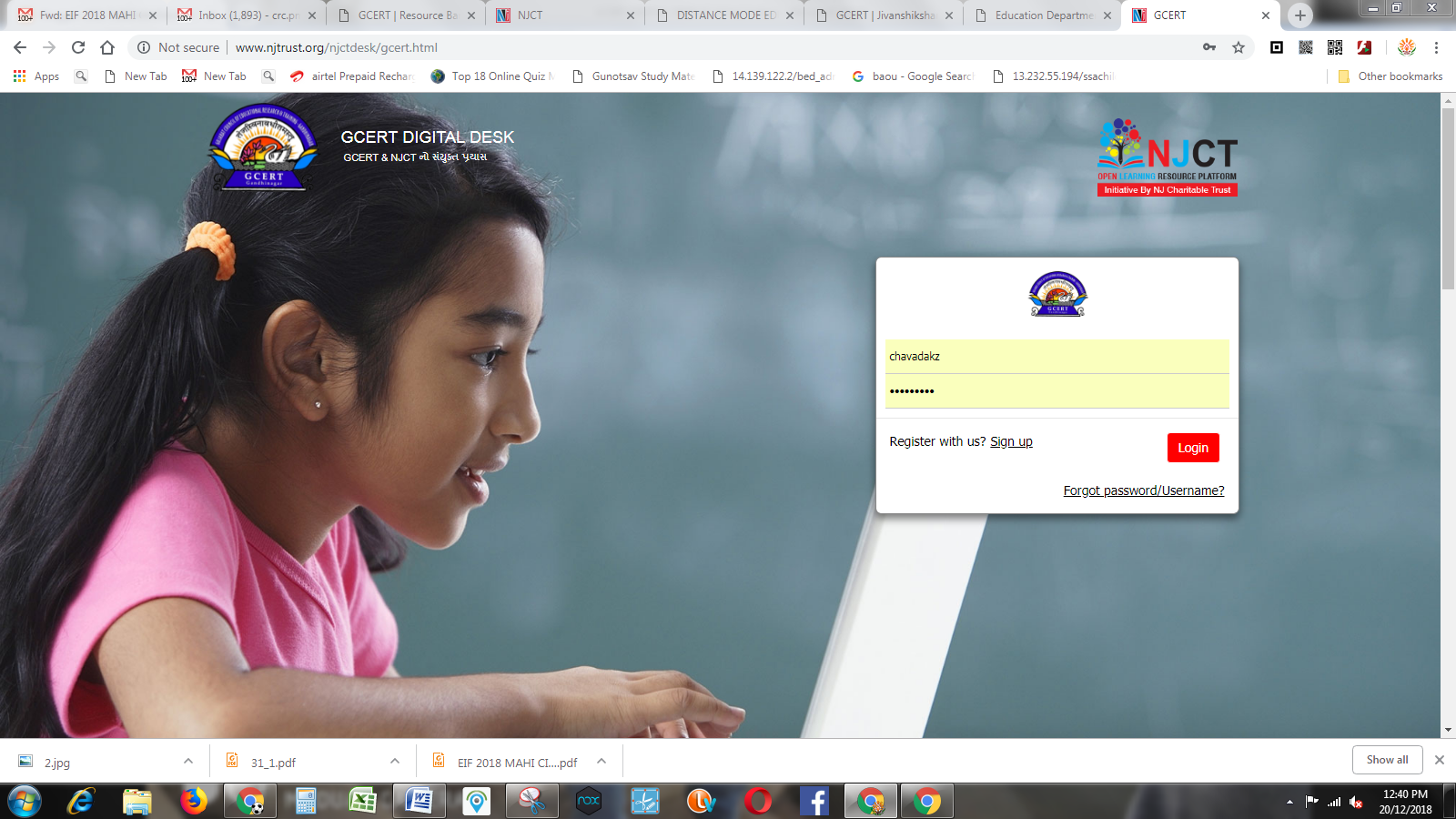
Task: Click the network signal tray icon
Action: pyautogui.click(x=1334, y=802)
